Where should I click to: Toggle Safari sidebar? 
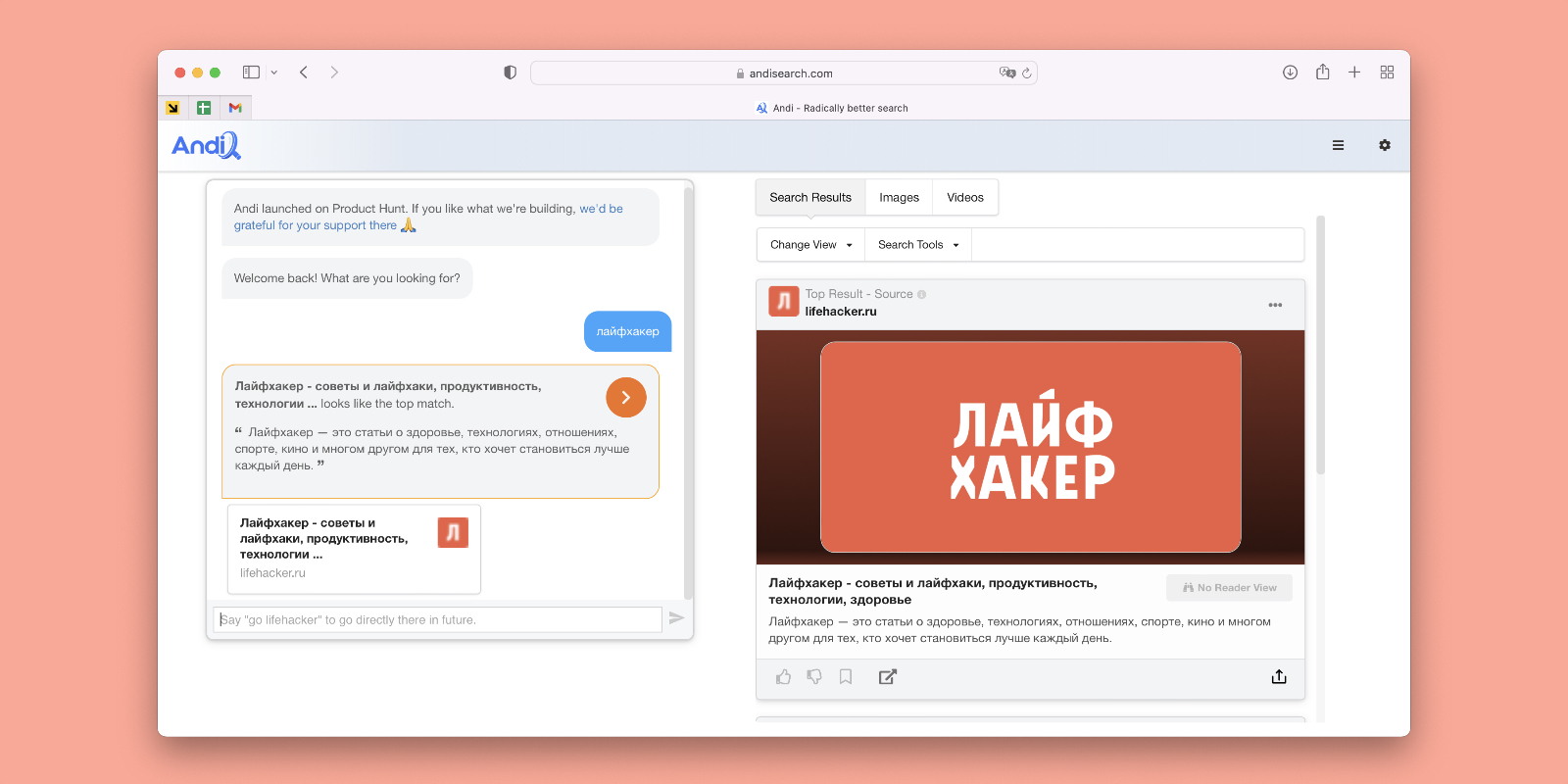[x=251, y=73]
